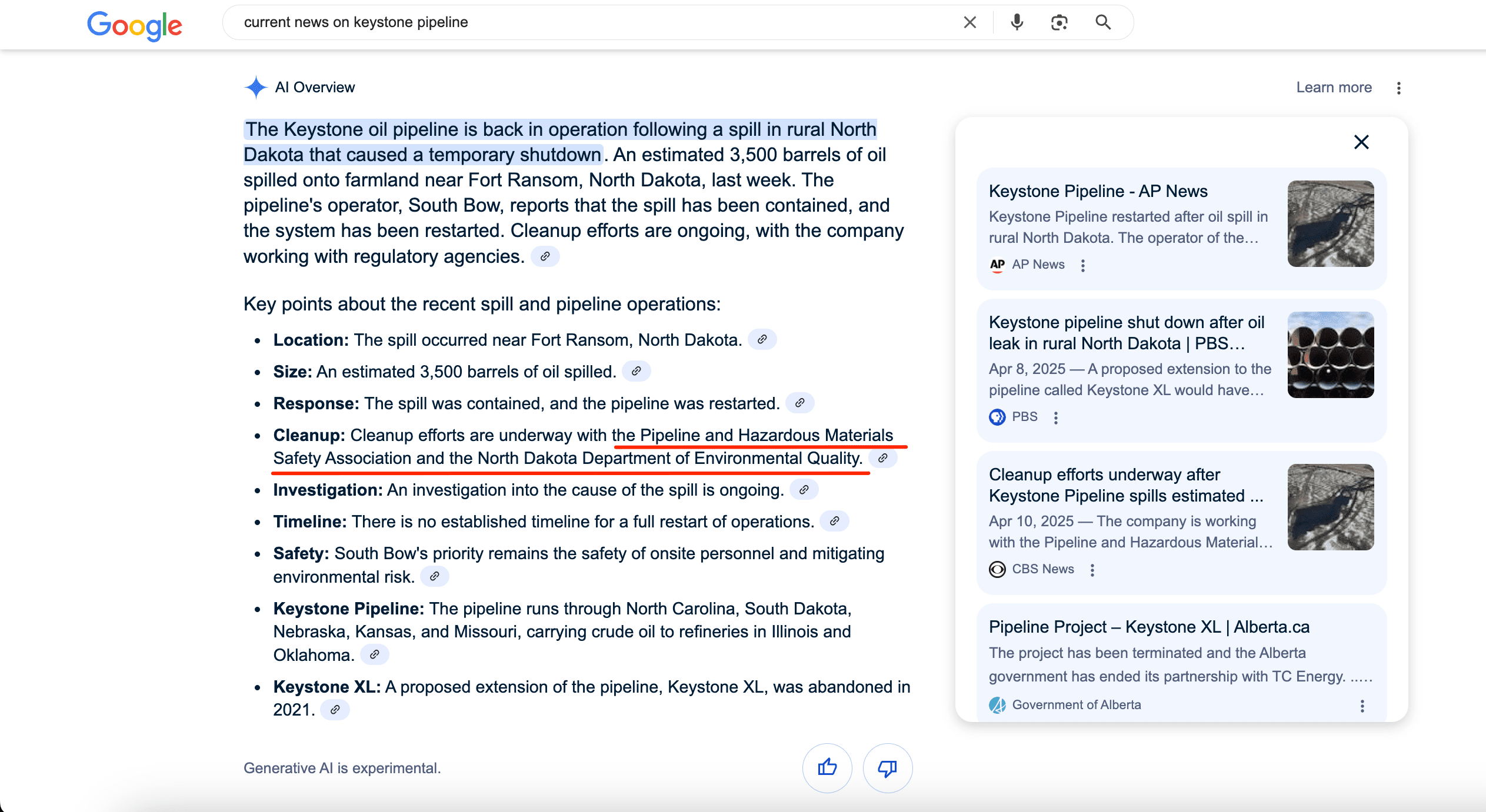Open citation link after Keystone XL bullet
Screen dimensions: 1486x812
(x=335, y=710)
